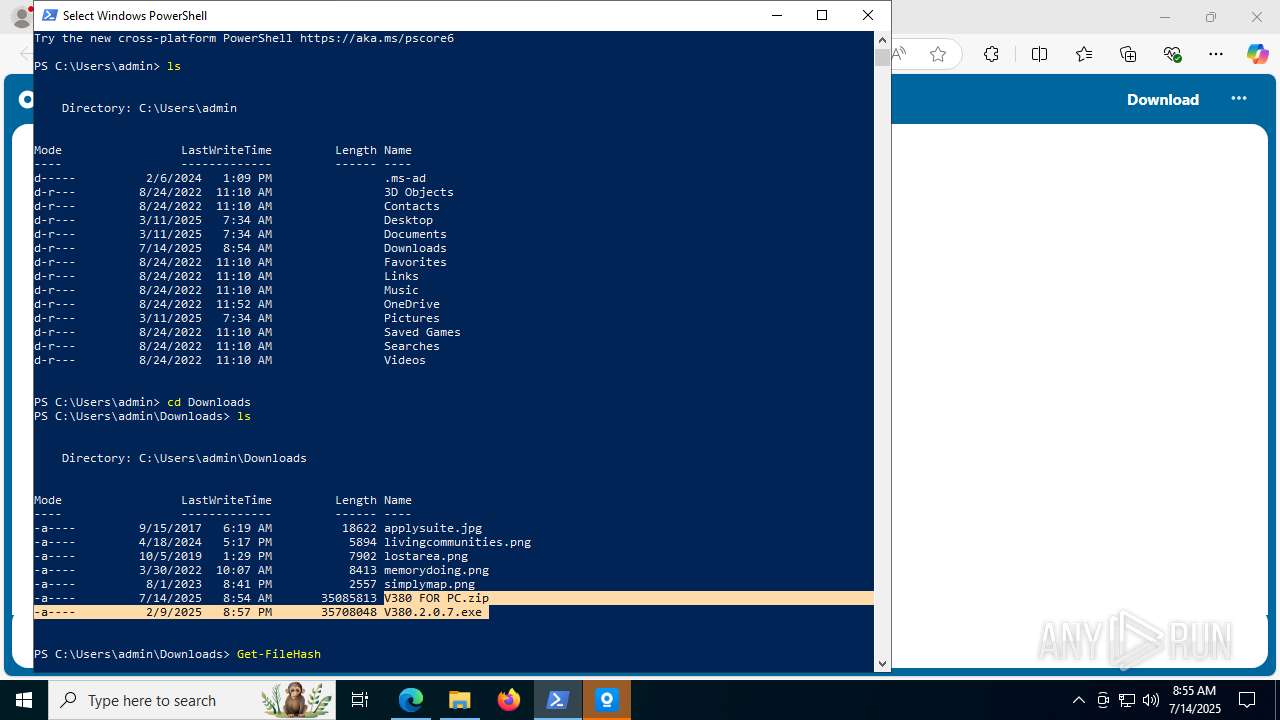This screenshot has width=1280, height=720.
Task: Click the Saved Games directory row
Action: (x=247, y=332)
